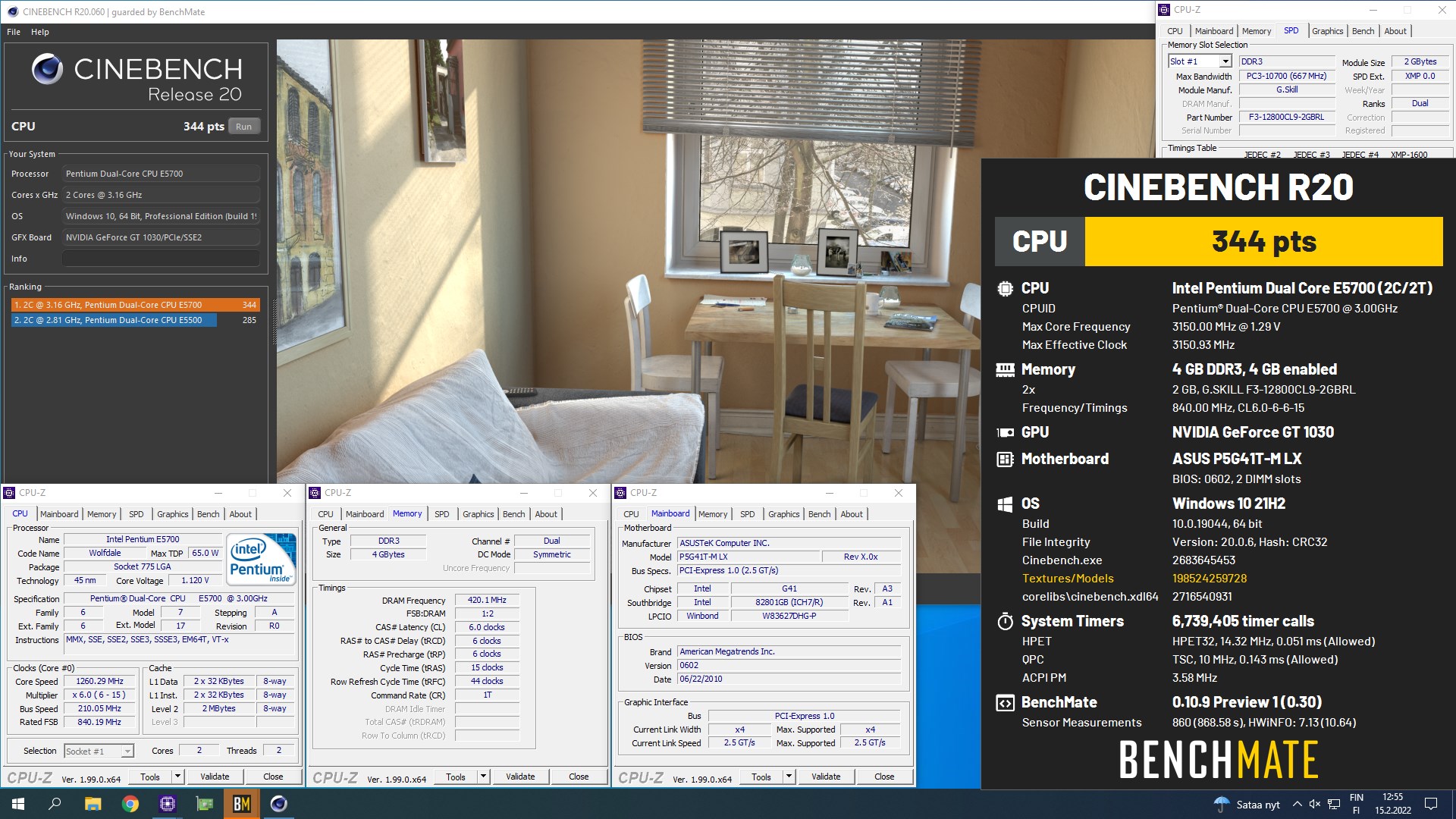Viewport: 1456px width, 819px height.
Task: Open Cinebench Help menu
Action: coord(40,32)
